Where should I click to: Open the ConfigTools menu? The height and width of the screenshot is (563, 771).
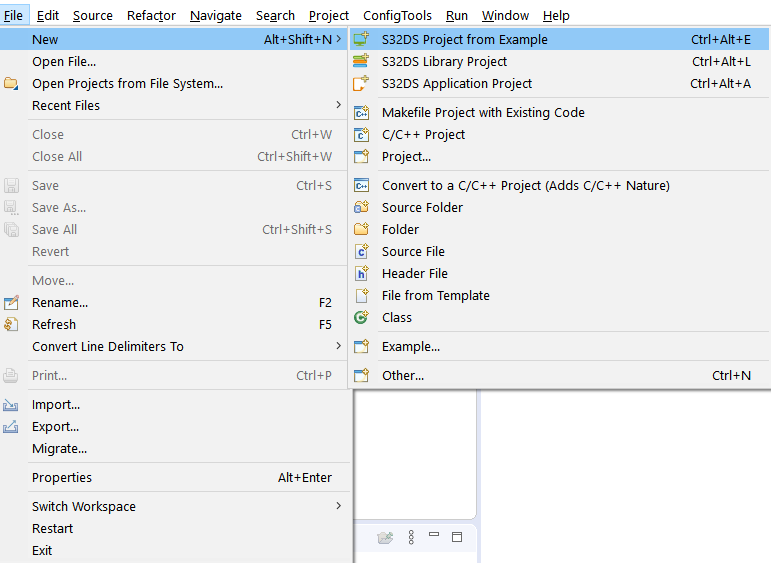tap(397, 15)
